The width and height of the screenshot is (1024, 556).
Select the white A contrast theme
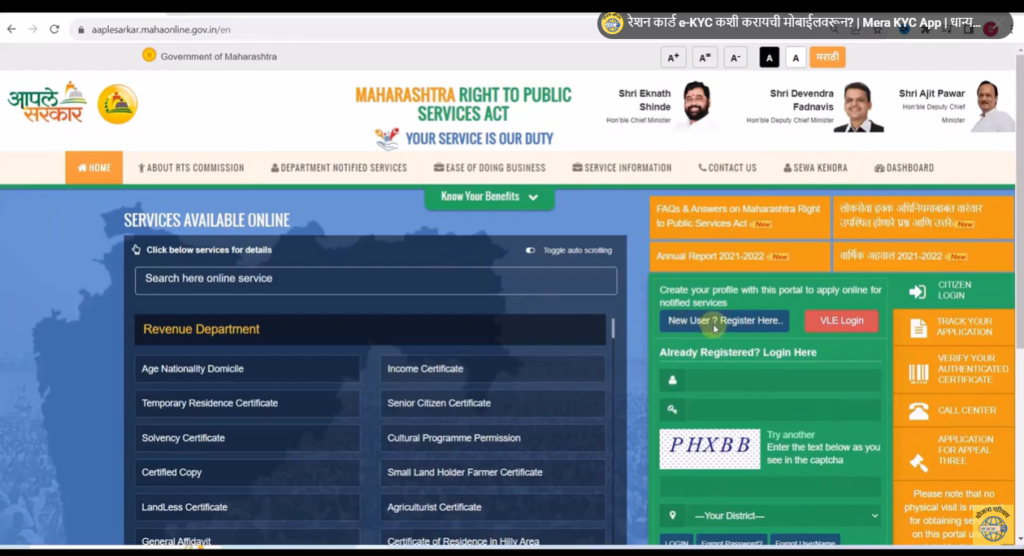(796, 58)
